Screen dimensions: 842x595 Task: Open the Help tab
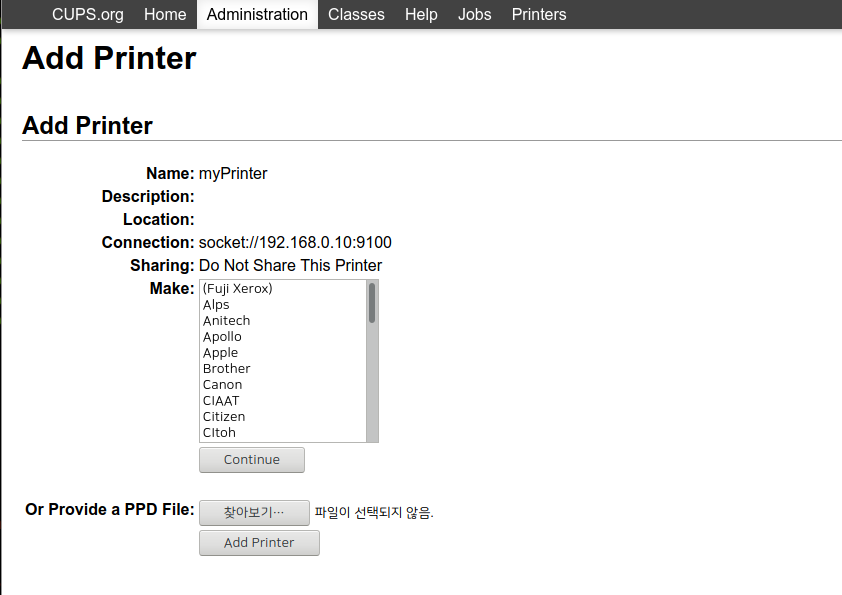421,14
